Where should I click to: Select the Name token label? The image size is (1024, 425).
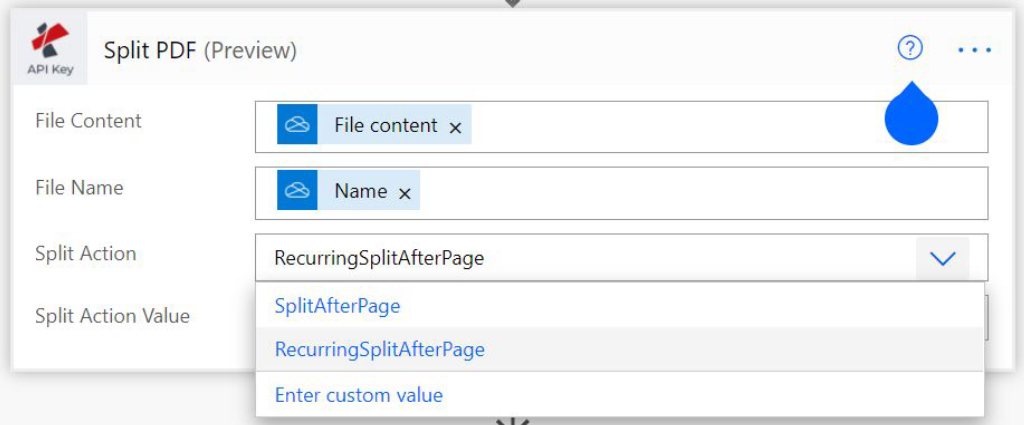[360, 191]
